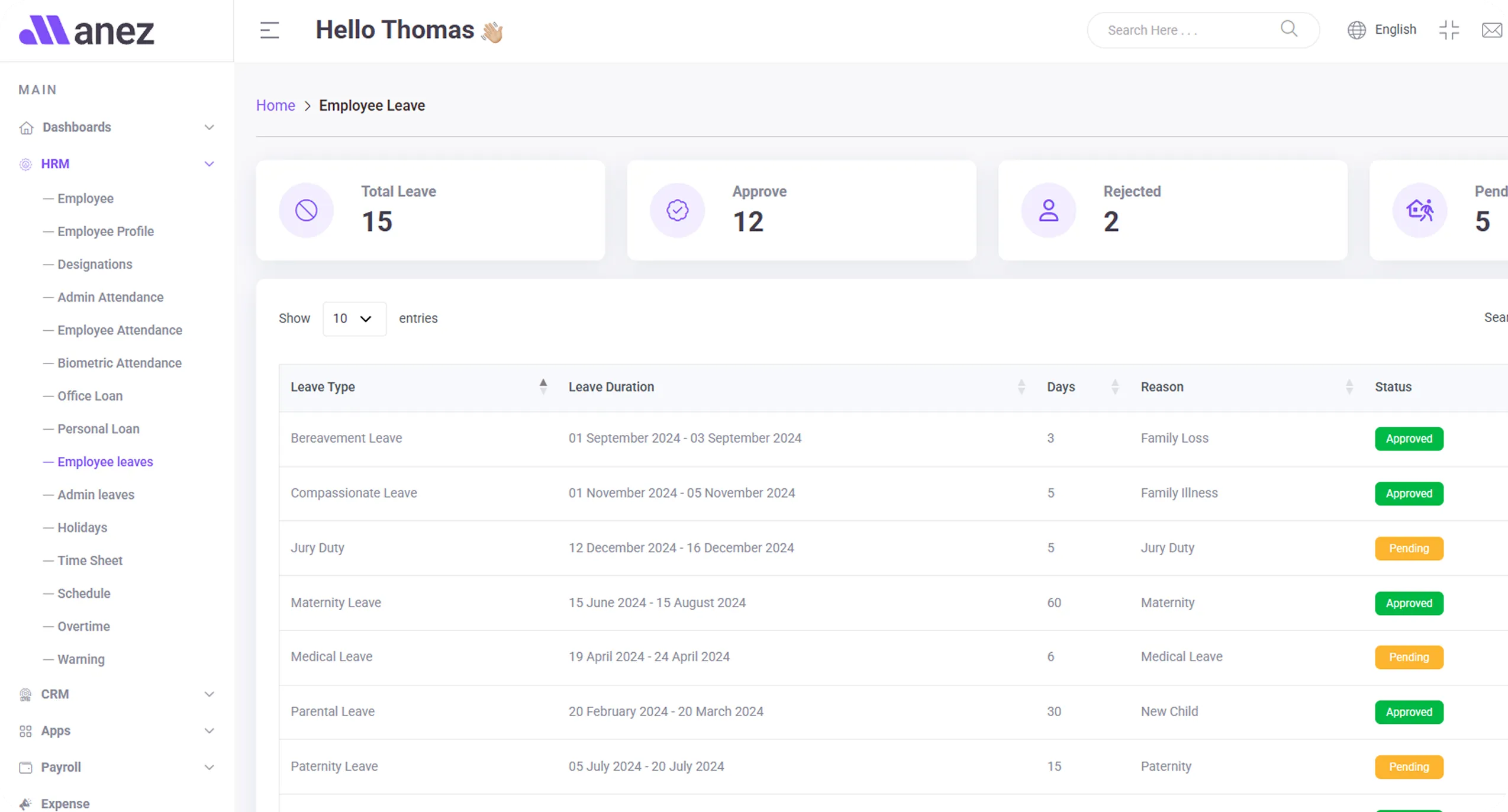
Task: Click the CRM sidebar icon
Action: click(25, 694)
